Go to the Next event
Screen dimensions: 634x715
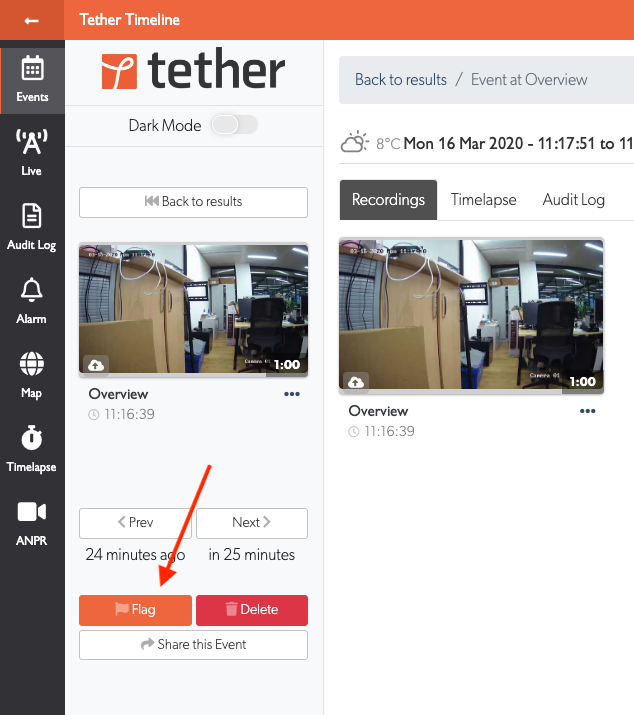click(x=252, y=523)
